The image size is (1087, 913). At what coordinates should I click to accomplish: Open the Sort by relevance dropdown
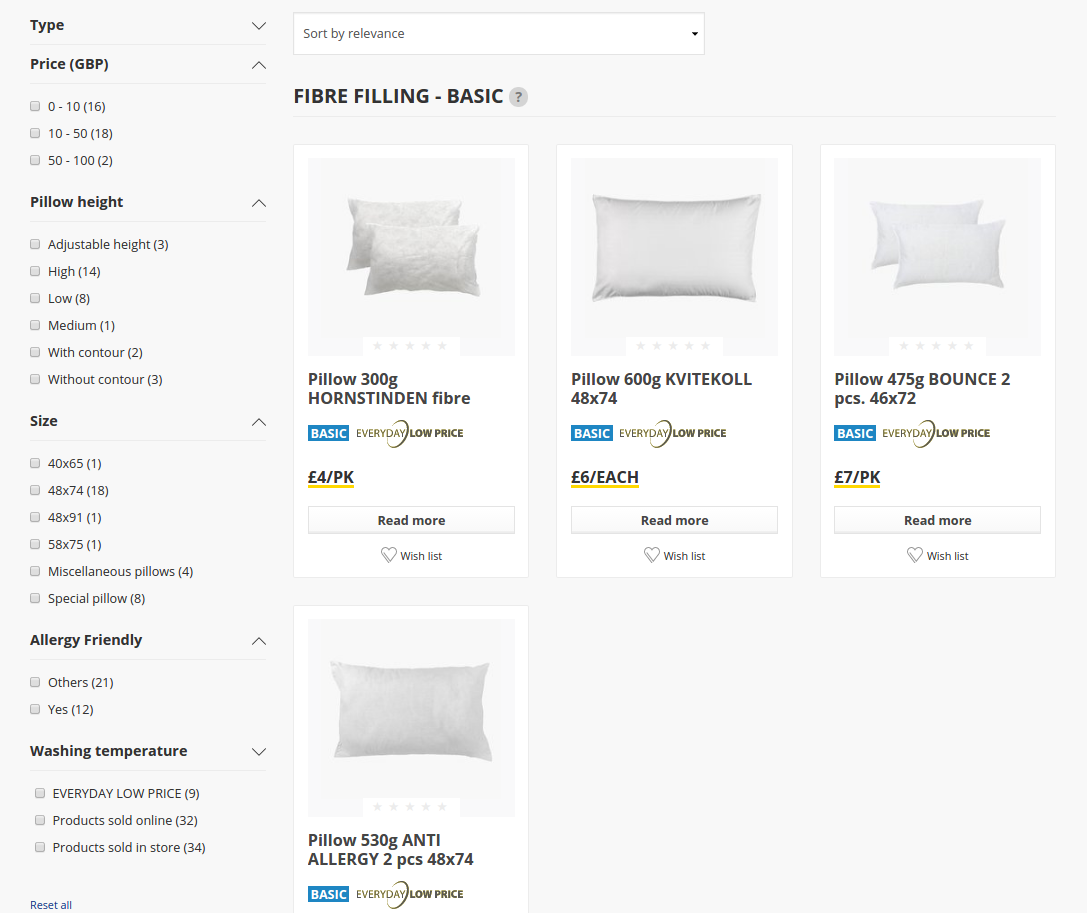pyautogui.click(x=498, y=33)
